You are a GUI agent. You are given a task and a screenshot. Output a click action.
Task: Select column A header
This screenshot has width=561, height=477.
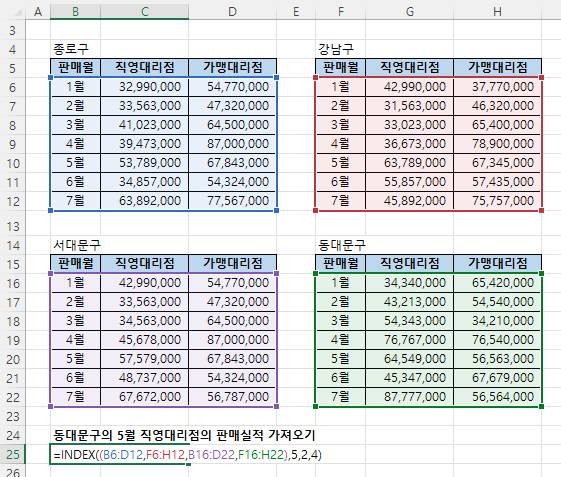38,12
